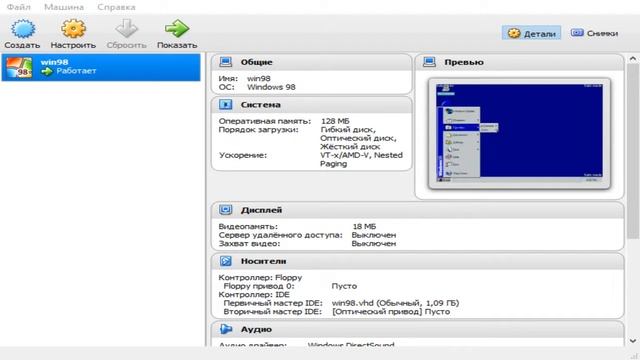Click the scroll down arrow of details pane
The width and height of the screenshot is (640, 360).
tap(633, 341)
